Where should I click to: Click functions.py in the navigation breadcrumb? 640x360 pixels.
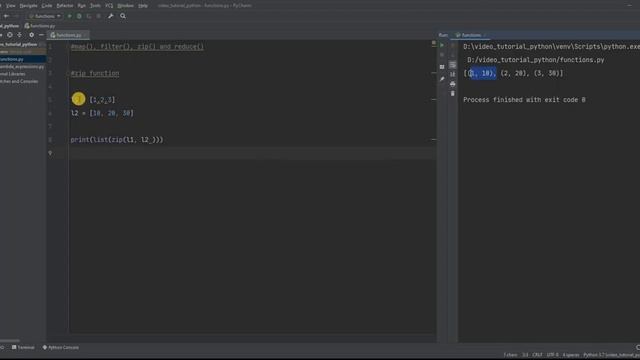tap(40, 26)
